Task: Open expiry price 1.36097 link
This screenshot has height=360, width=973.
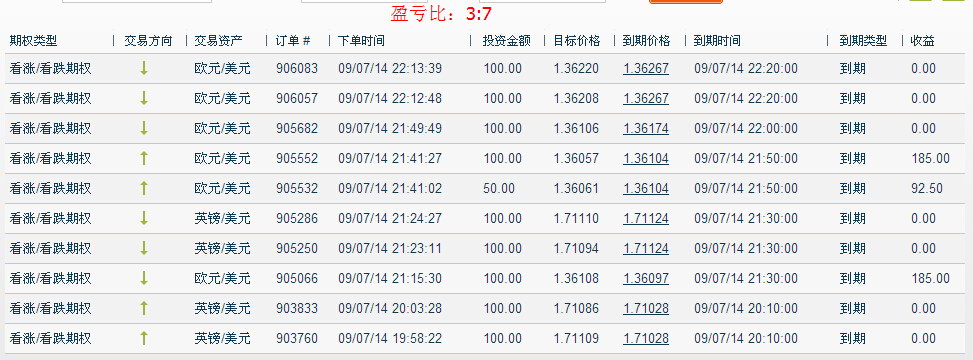Action: click(x=646, y=278)
